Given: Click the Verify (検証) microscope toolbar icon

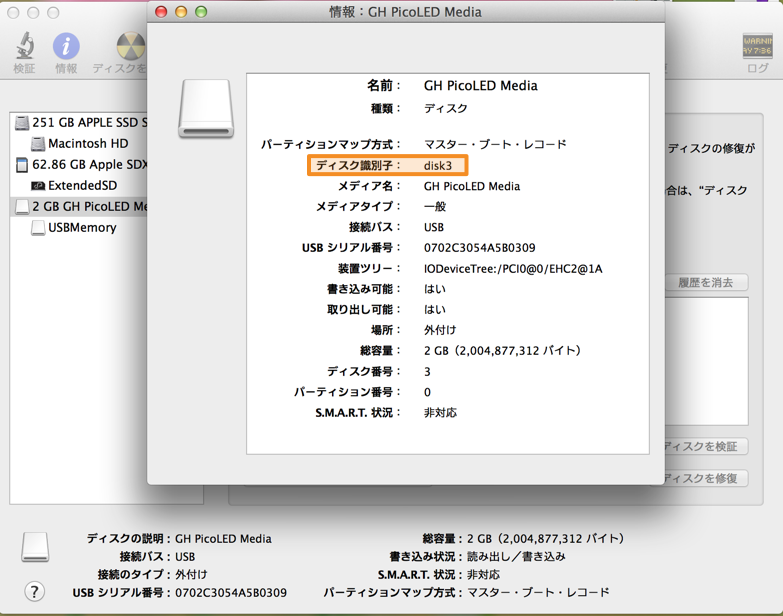Looking at the screenshot, I should [x=24, y=46].
